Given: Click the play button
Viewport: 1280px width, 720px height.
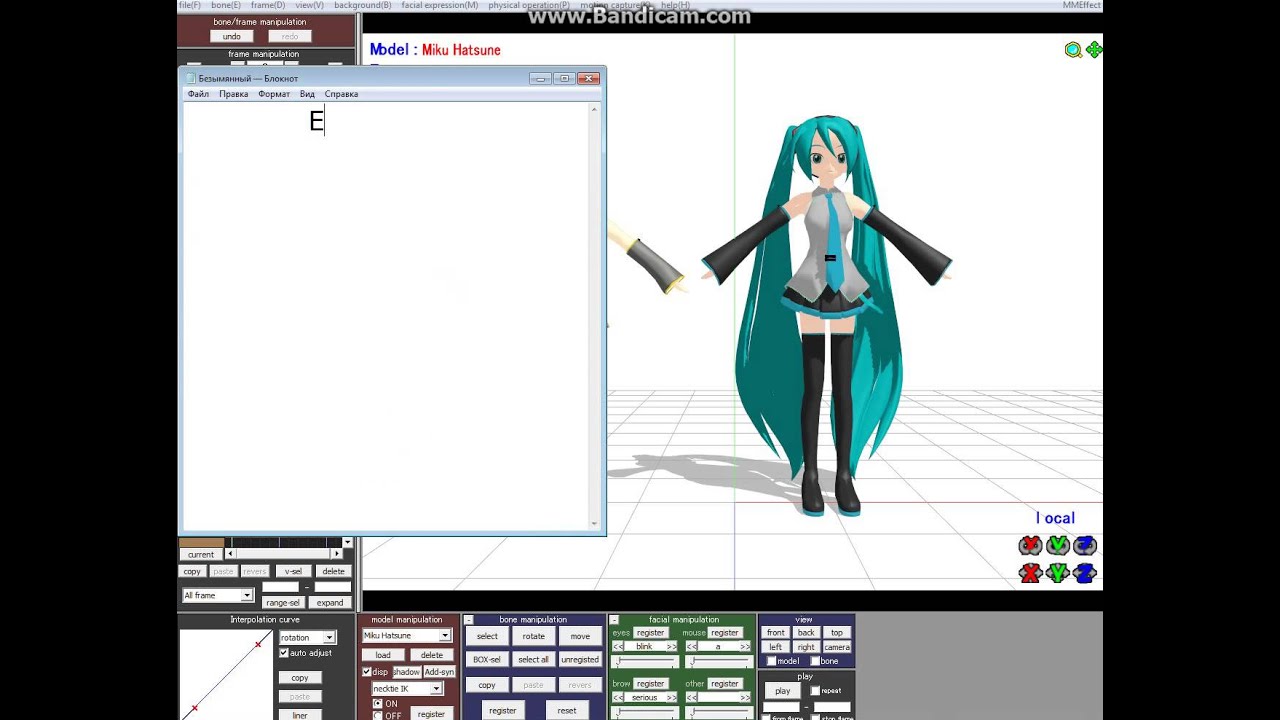Looking at the screenshot, I should [x=783, y=691].
